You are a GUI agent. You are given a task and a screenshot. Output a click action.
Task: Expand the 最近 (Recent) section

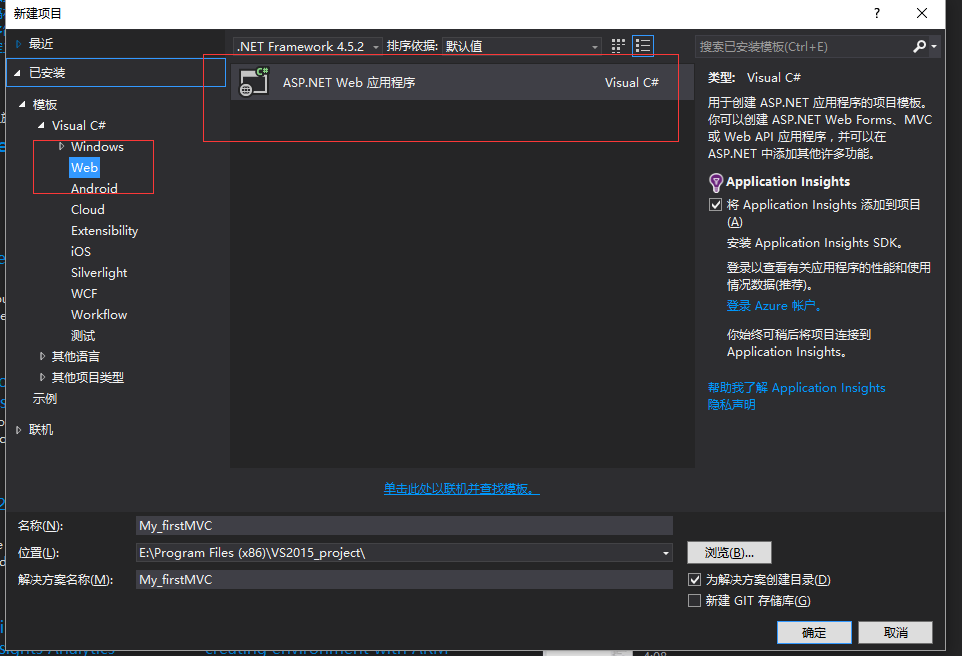18,44
